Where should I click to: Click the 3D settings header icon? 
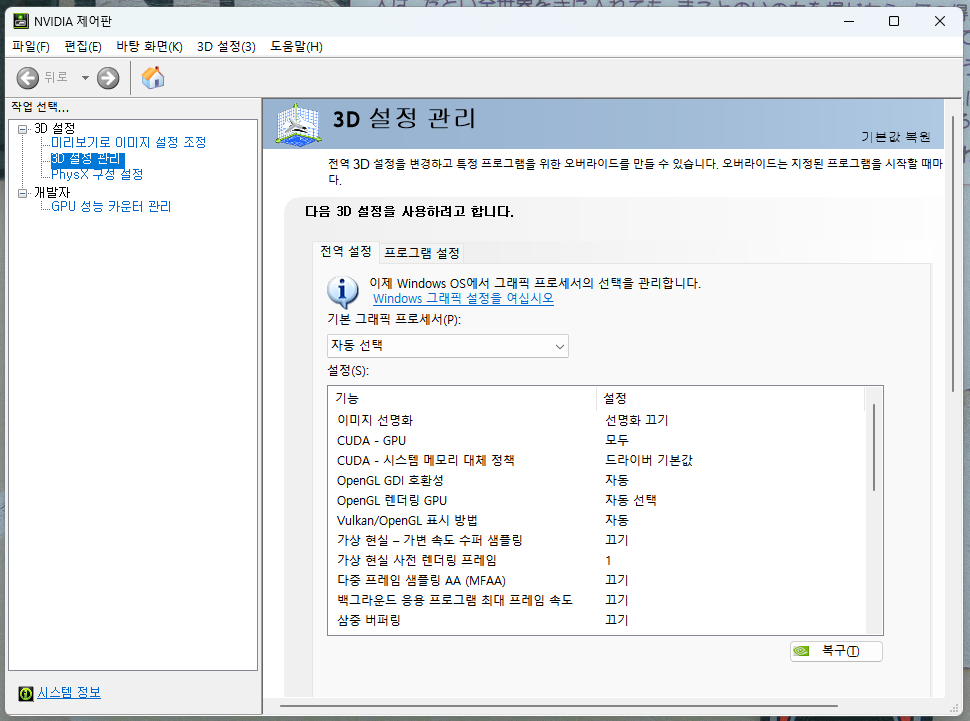pyautogui.click(x=298, y=124)
